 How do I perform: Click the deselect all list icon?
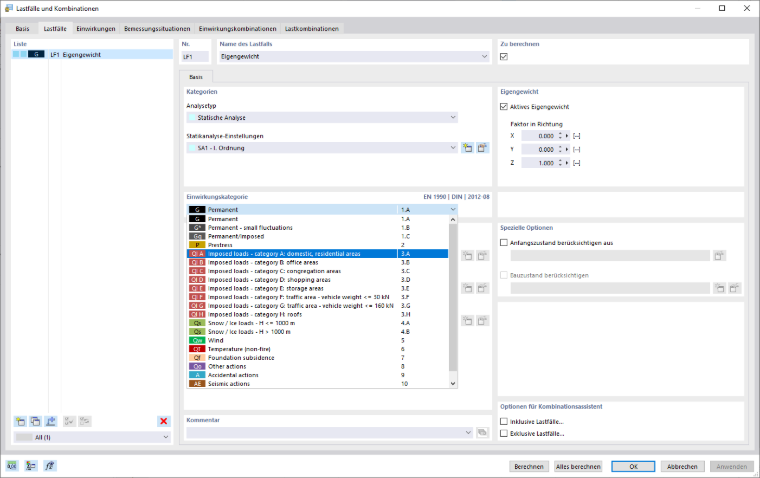tap(85, 421)
